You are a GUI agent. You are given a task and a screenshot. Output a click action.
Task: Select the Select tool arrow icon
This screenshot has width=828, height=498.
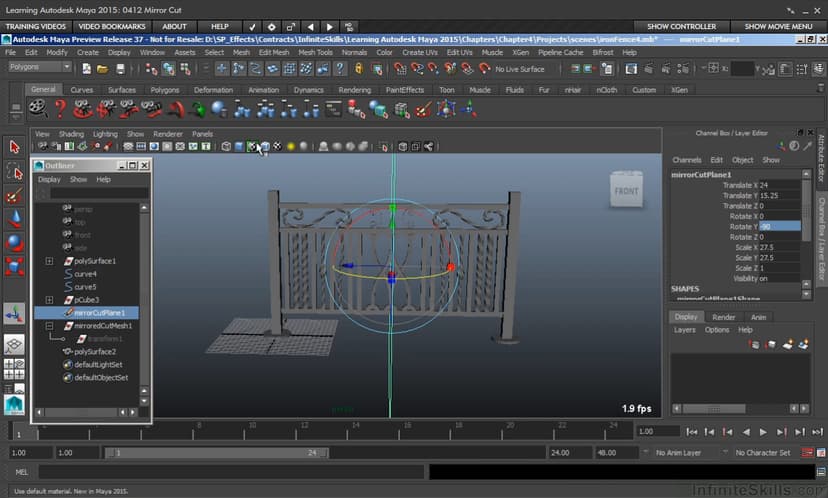point(14,147)
